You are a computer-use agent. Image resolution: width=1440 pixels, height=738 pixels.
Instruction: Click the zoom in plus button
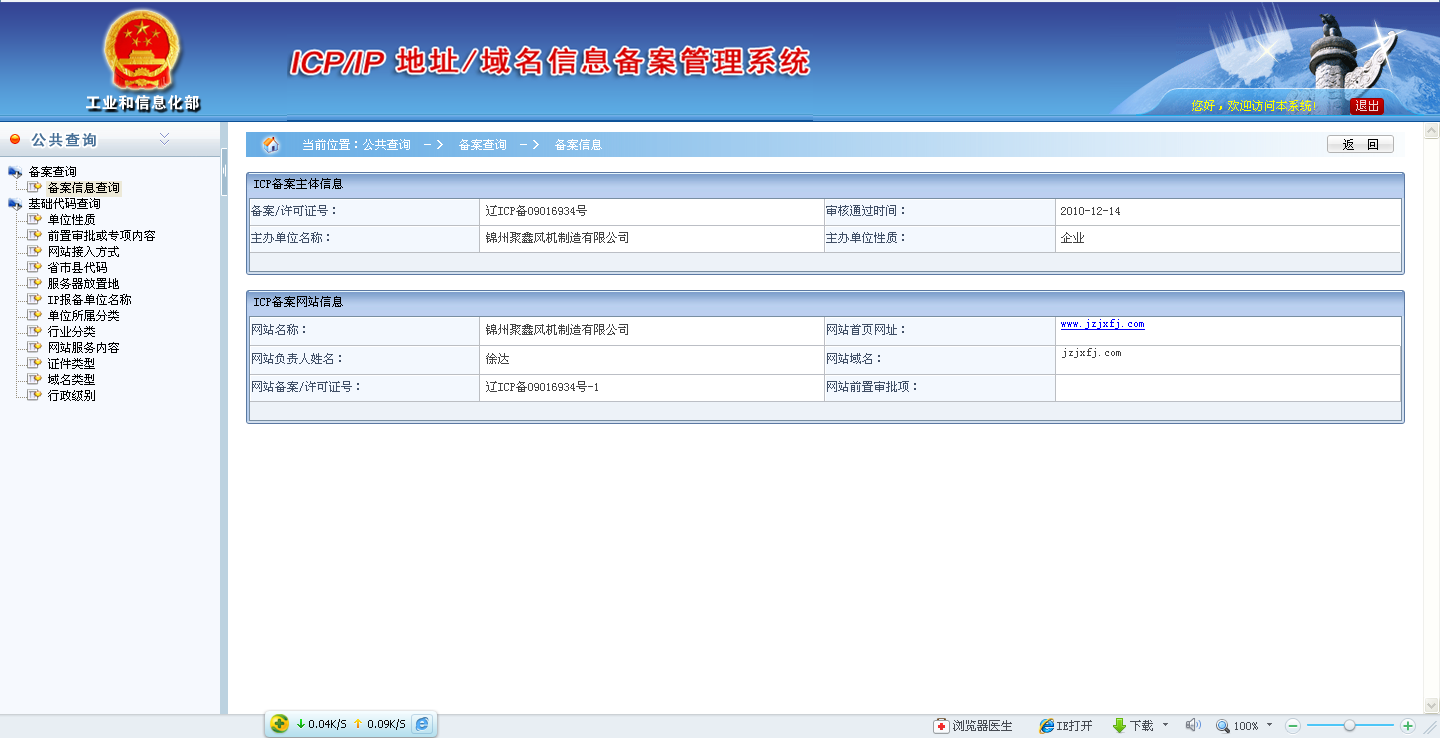click(x=1408, y=726)
